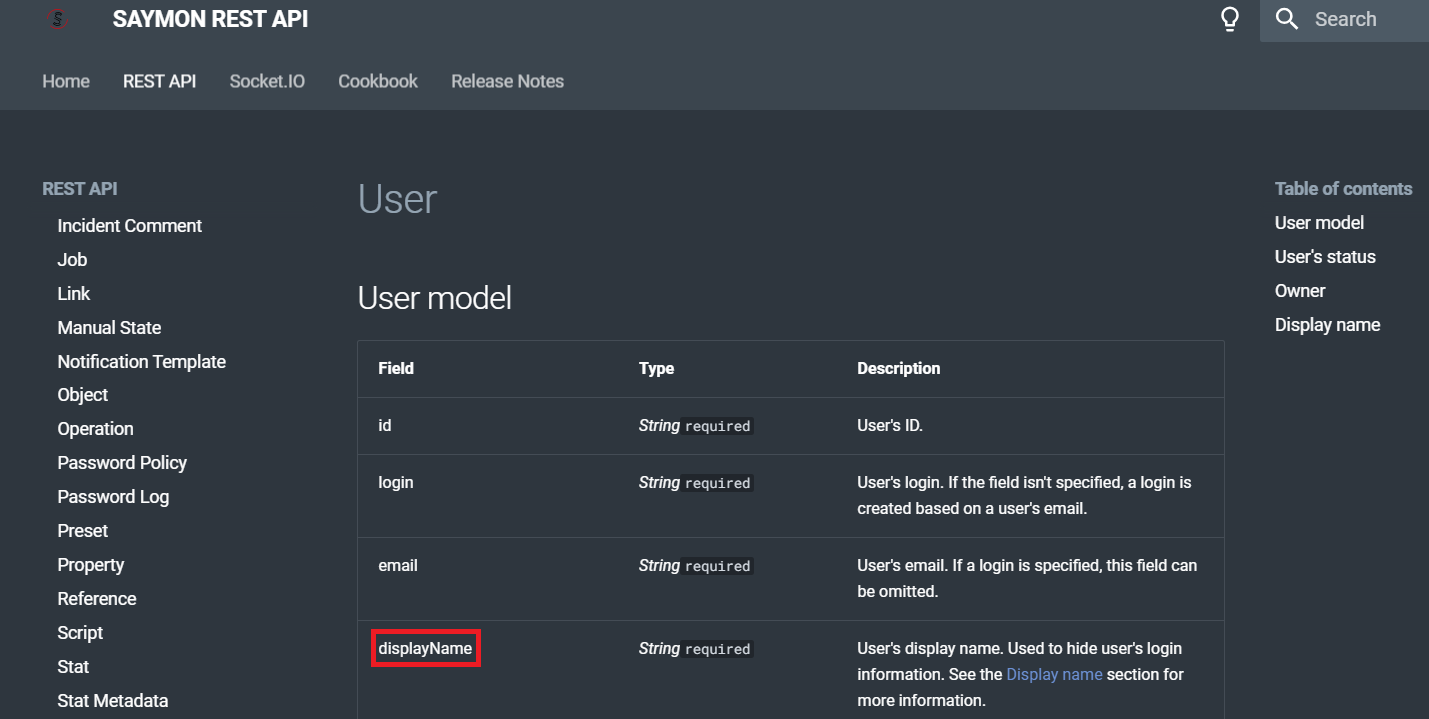Screen dimensions: 1429x719
Task: Click the String required type for login
Action: tap(696, 483)
